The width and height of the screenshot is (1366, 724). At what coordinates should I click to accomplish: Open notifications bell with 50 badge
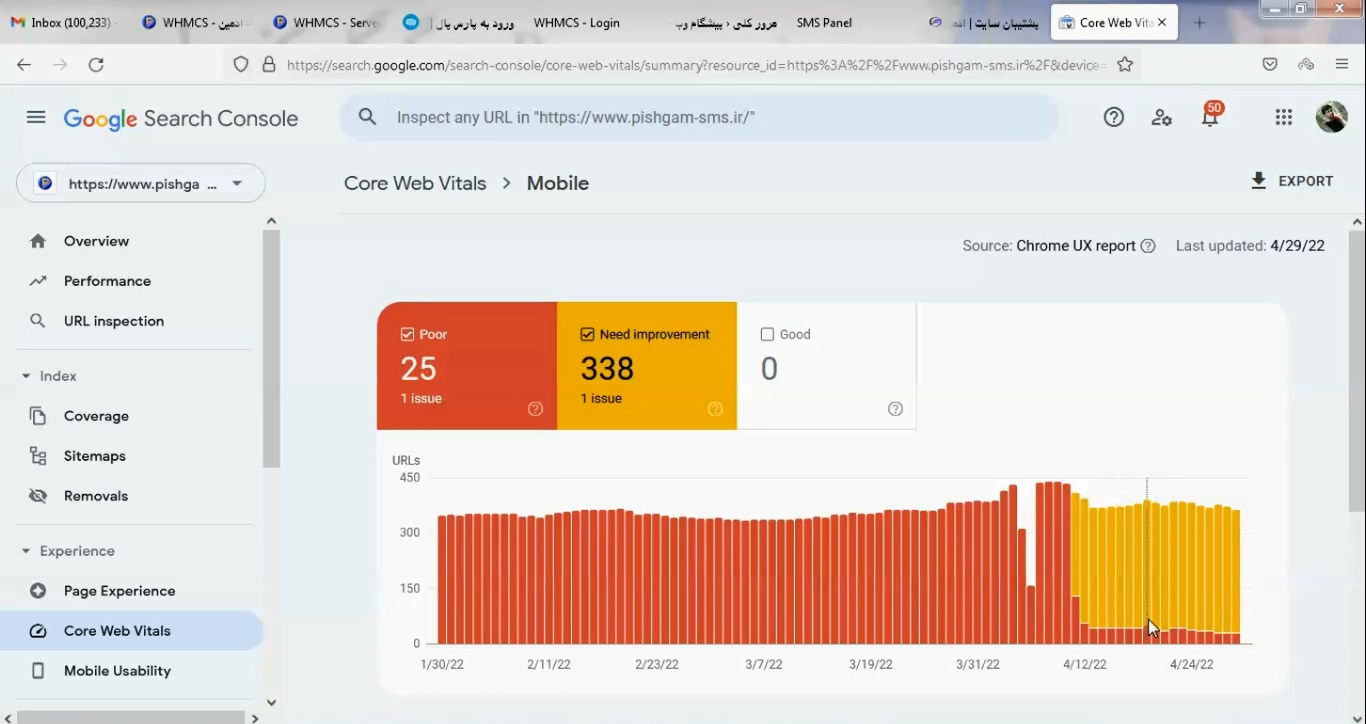coord(1210,116)
